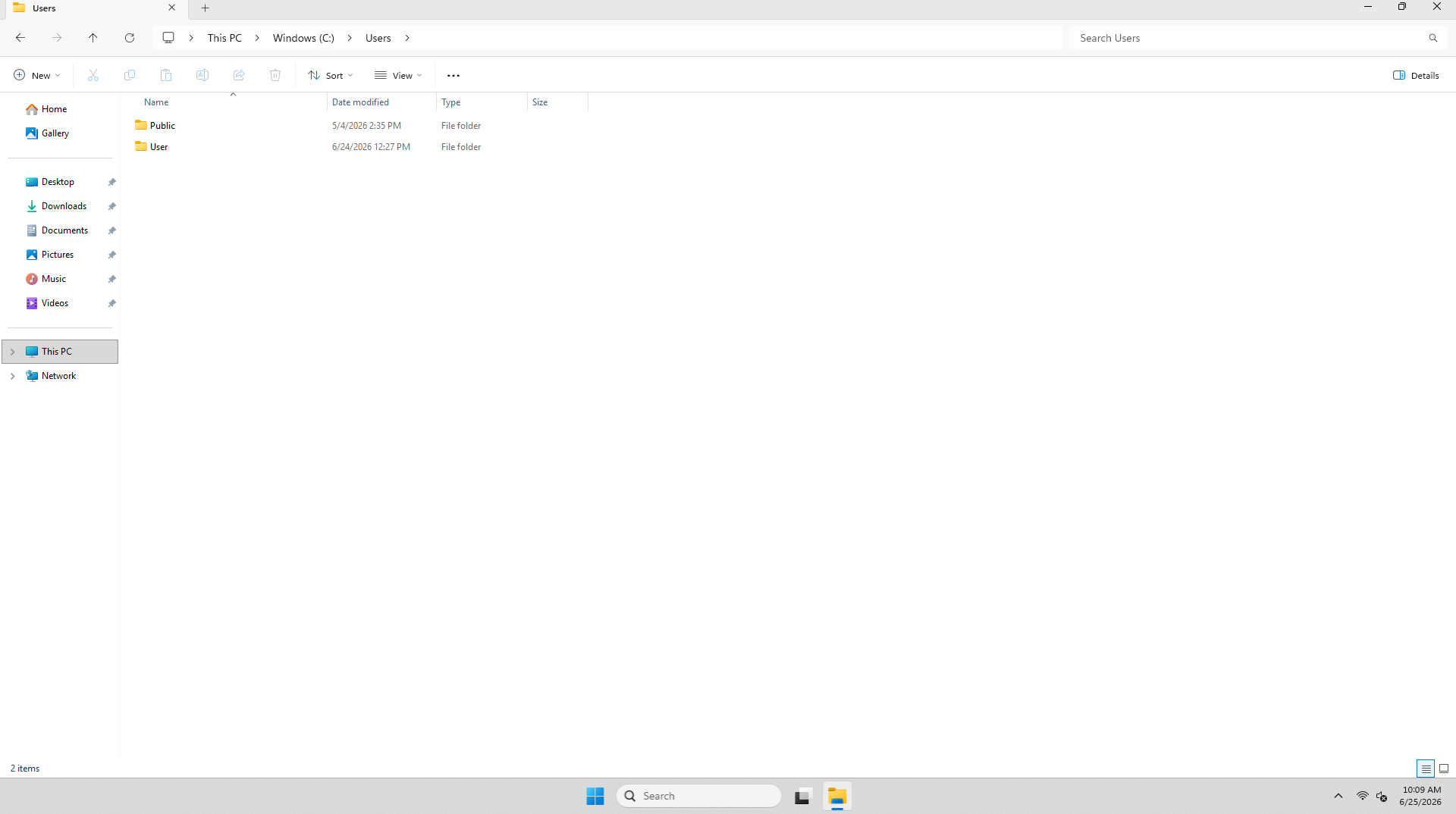Open the taskbar clock showing 10:09 AM
Image resolution: width=1456 pixels, height=814 pixels.
[x=1421, y=796]
